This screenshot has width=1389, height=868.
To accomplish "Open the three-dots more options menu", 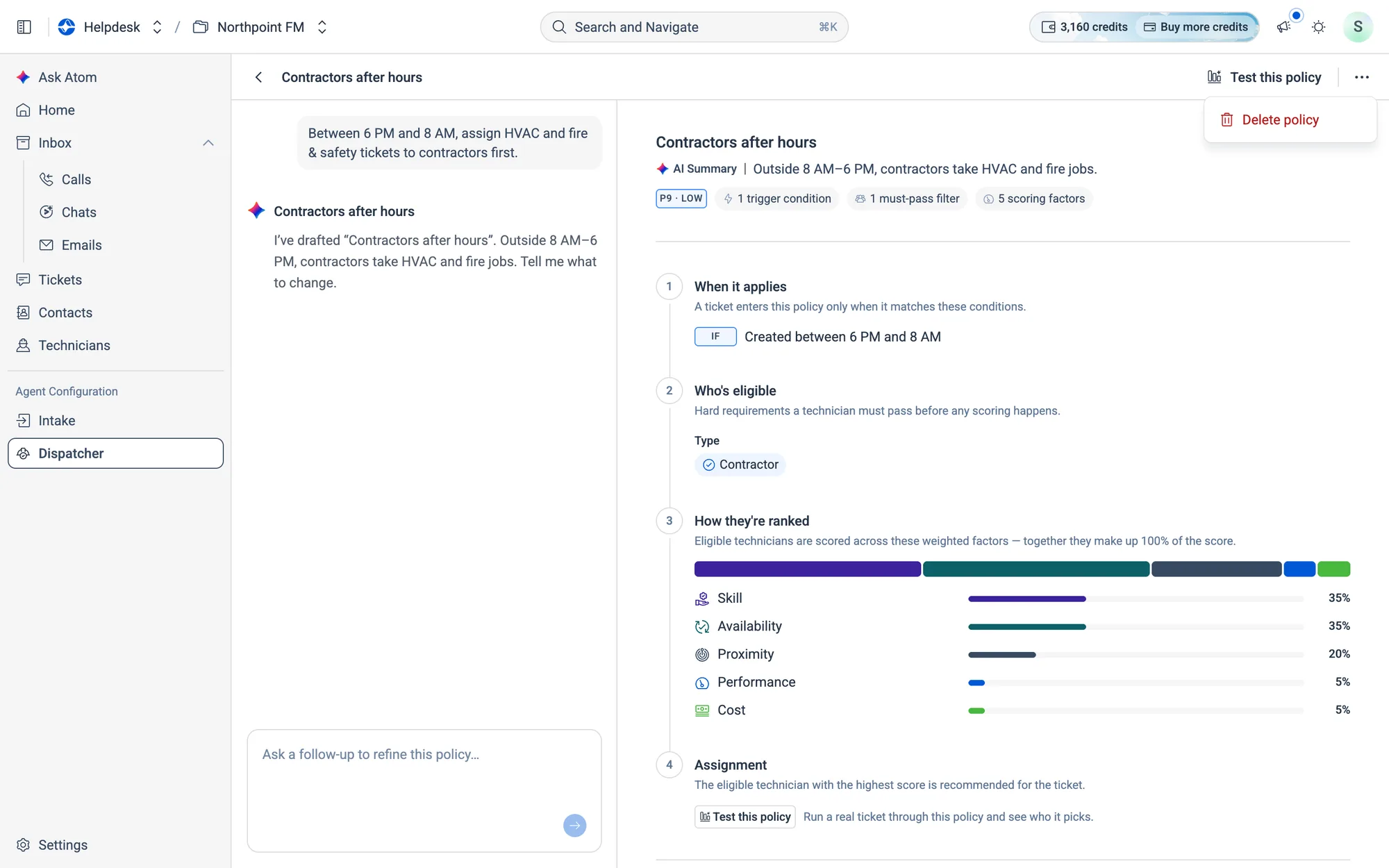I will pos(1361,77).
